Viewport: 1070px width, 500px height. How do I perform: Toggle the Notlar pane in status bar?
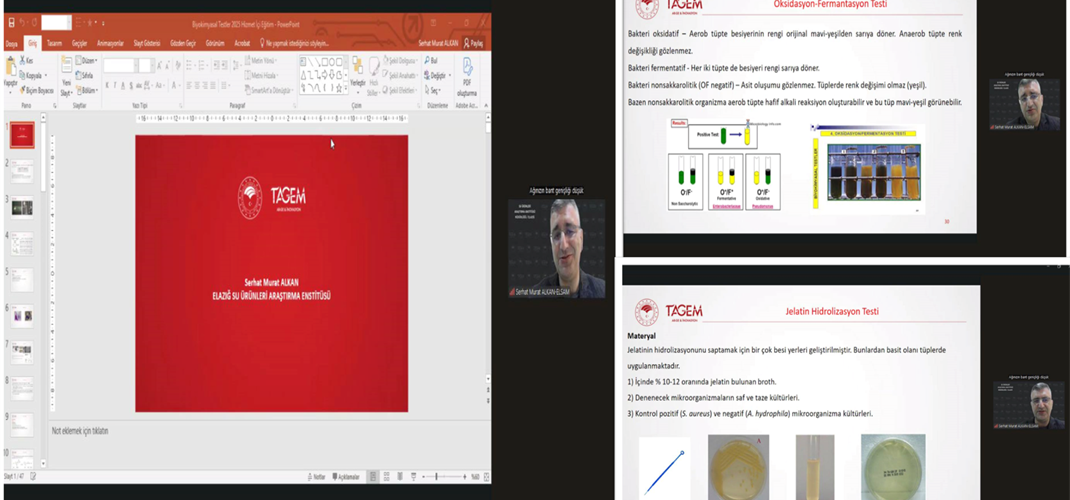318,476
